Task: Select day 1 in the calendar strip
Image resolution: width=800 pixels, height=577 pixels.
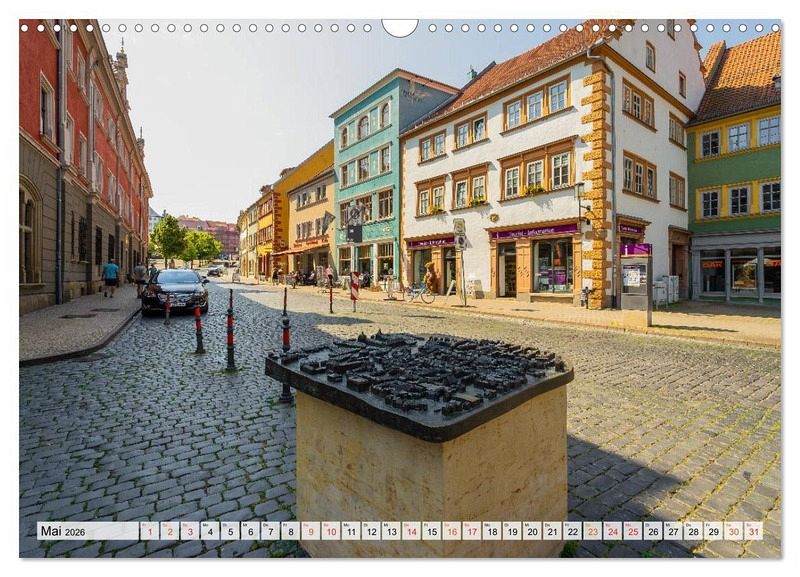Action: coord(149,532)
